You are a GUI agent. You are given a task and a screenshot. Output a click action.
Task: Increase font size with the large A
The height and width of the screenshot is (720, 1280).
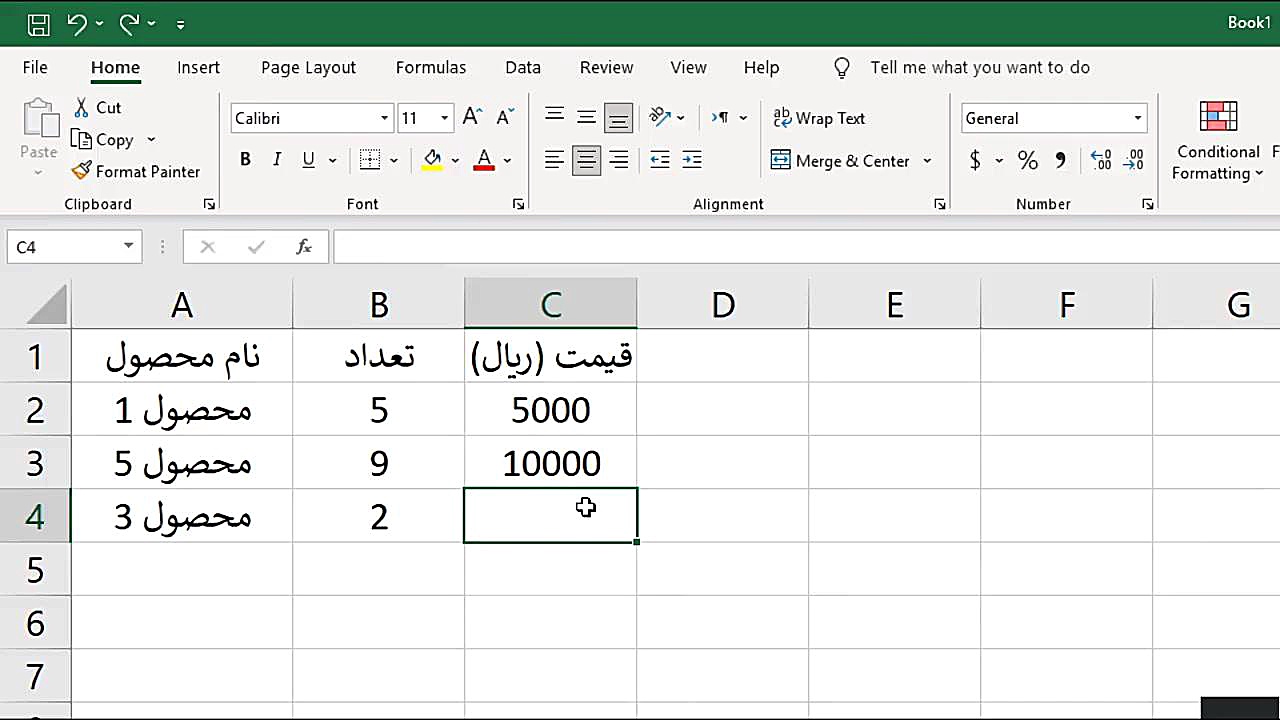pyautogui.click(x=473, y=117)
